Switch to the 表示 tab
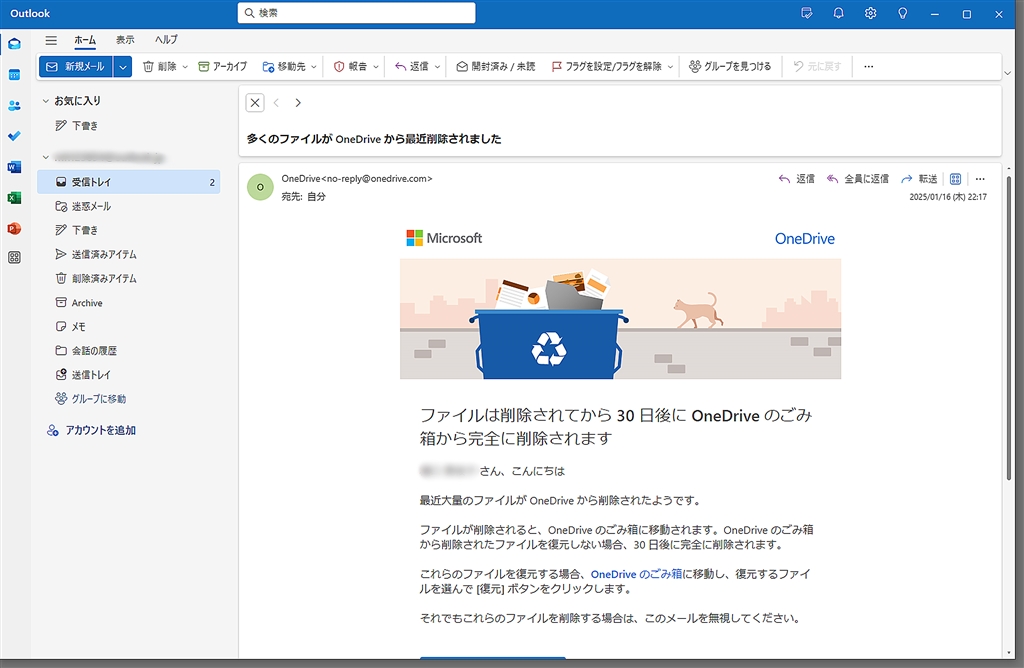The image size is (1024, 668). click(125, 40)
